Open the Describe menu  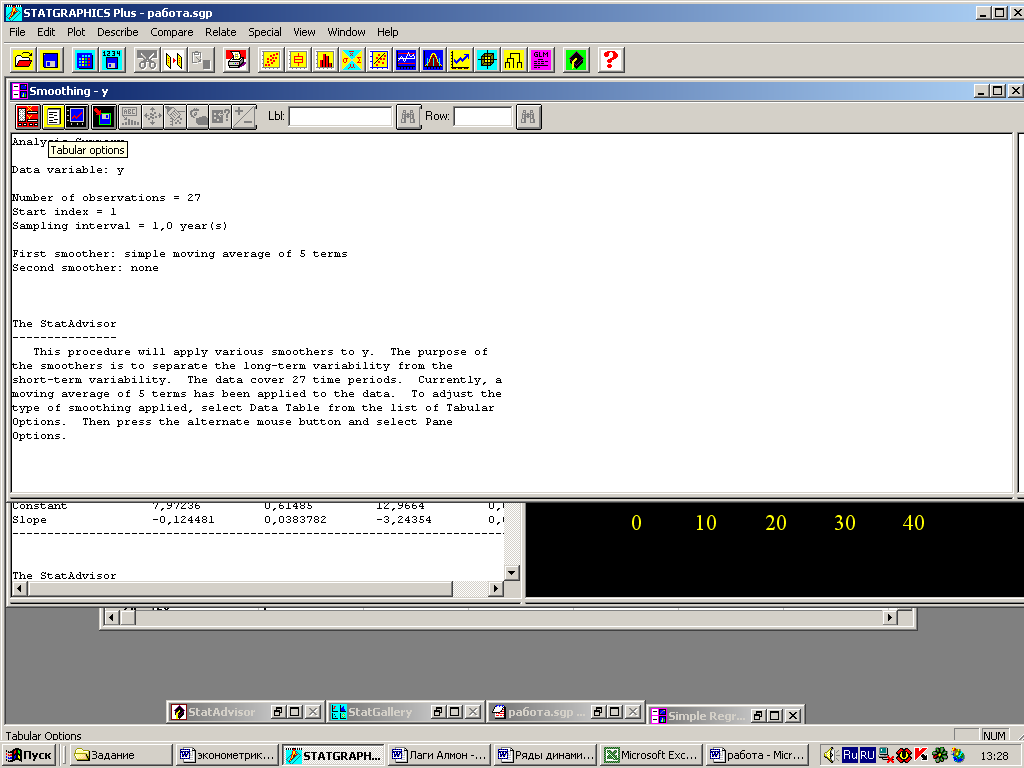pos(117,32)
